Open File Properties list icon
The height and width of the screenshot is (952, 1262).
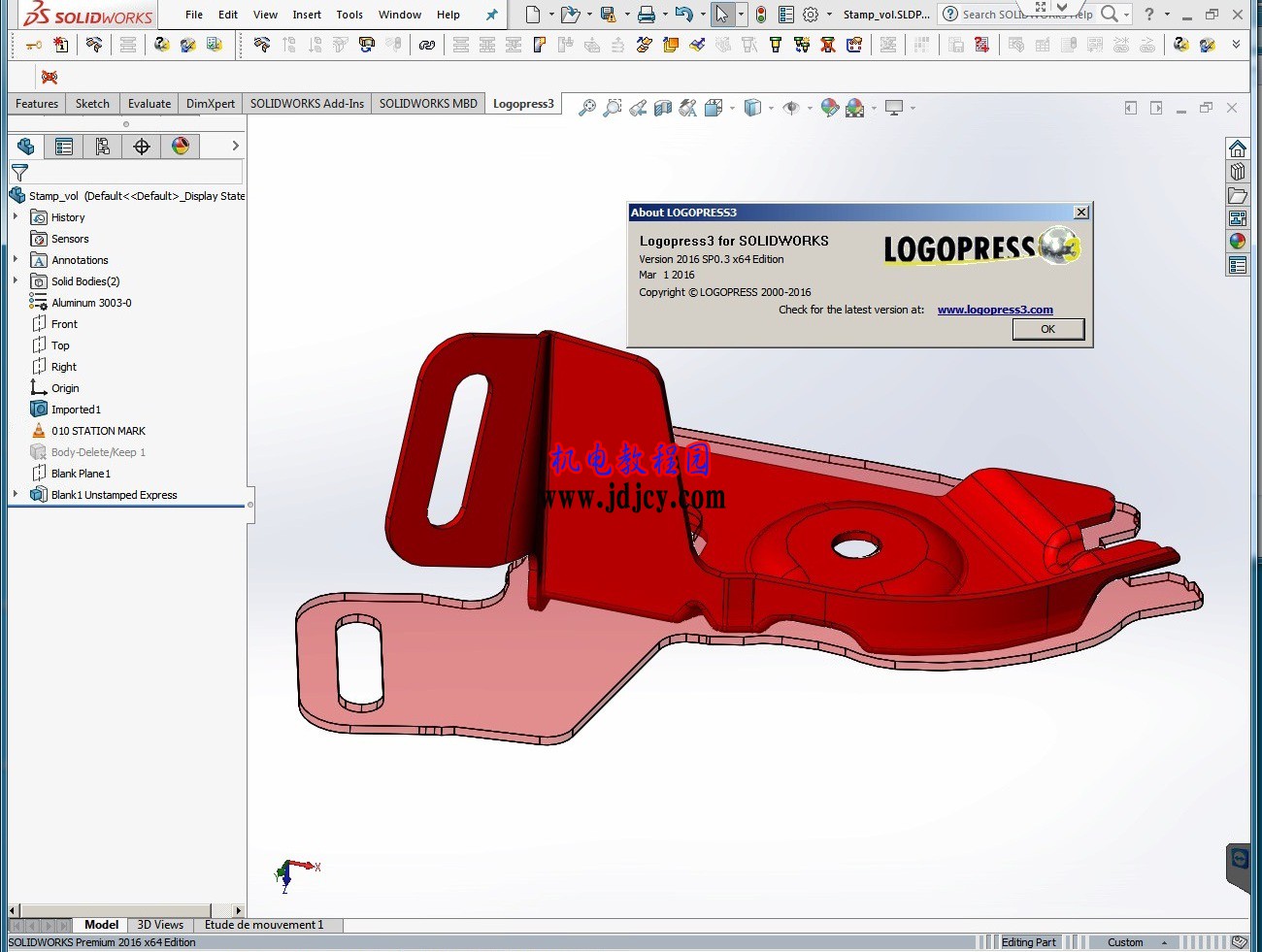click(x=786, y=15)
